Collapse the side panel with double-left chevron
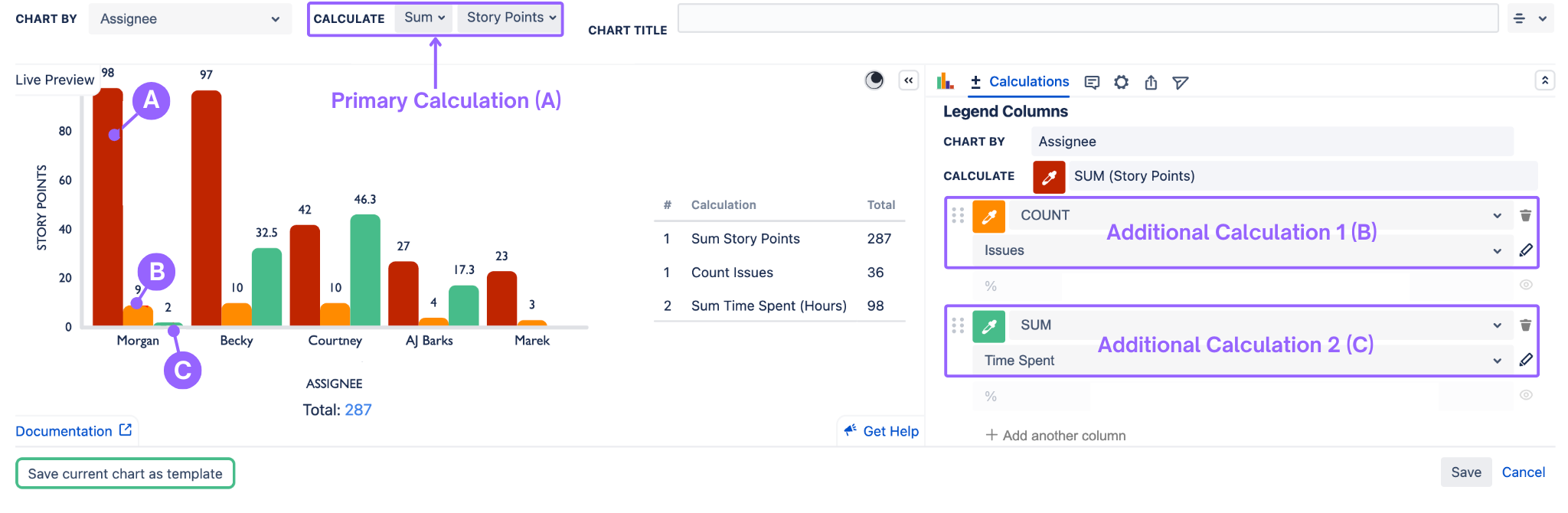Screen dimensions: 1568x513 909,80
